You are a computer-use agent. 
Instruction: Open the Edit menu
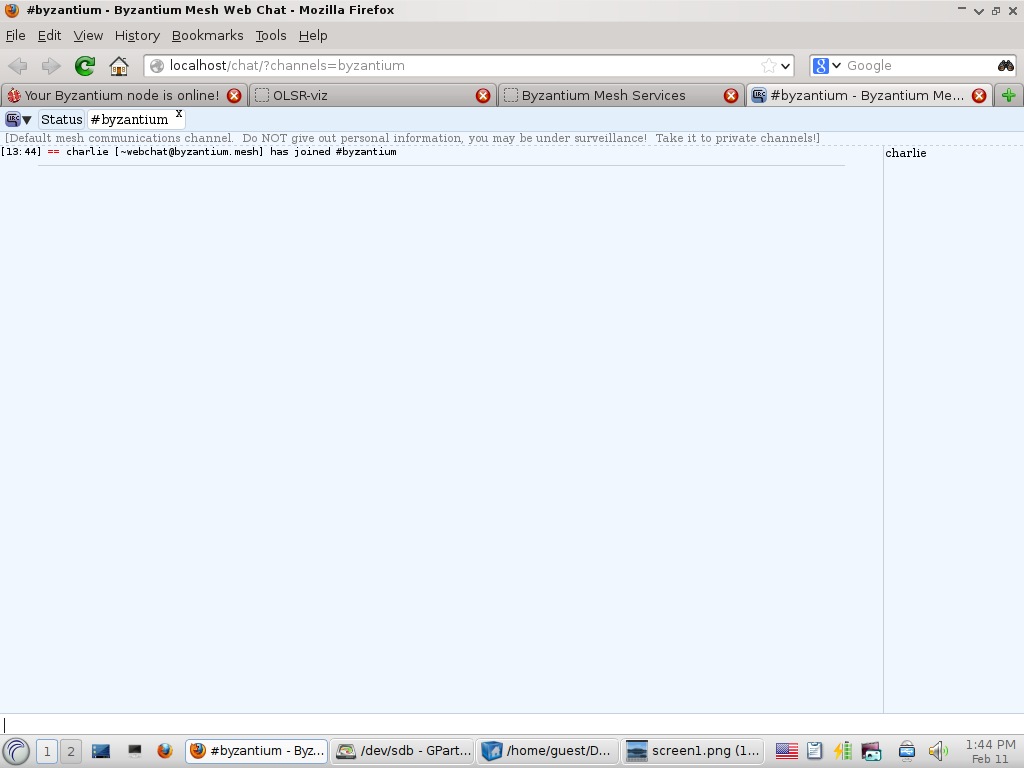pyautogui.click(x=50, y=35)
